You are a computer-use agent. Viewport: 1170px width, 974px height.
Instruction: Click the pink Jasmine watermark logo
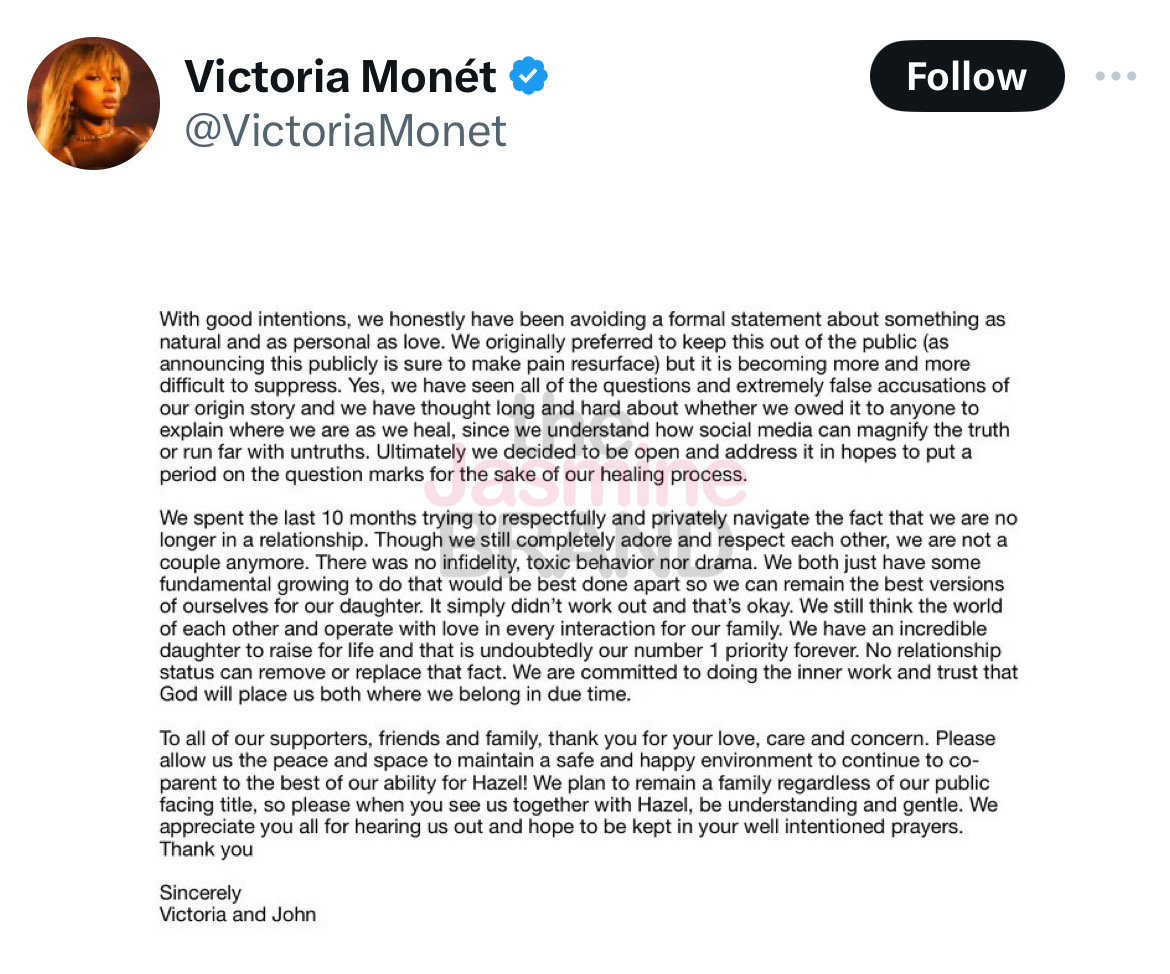(586, 481)
